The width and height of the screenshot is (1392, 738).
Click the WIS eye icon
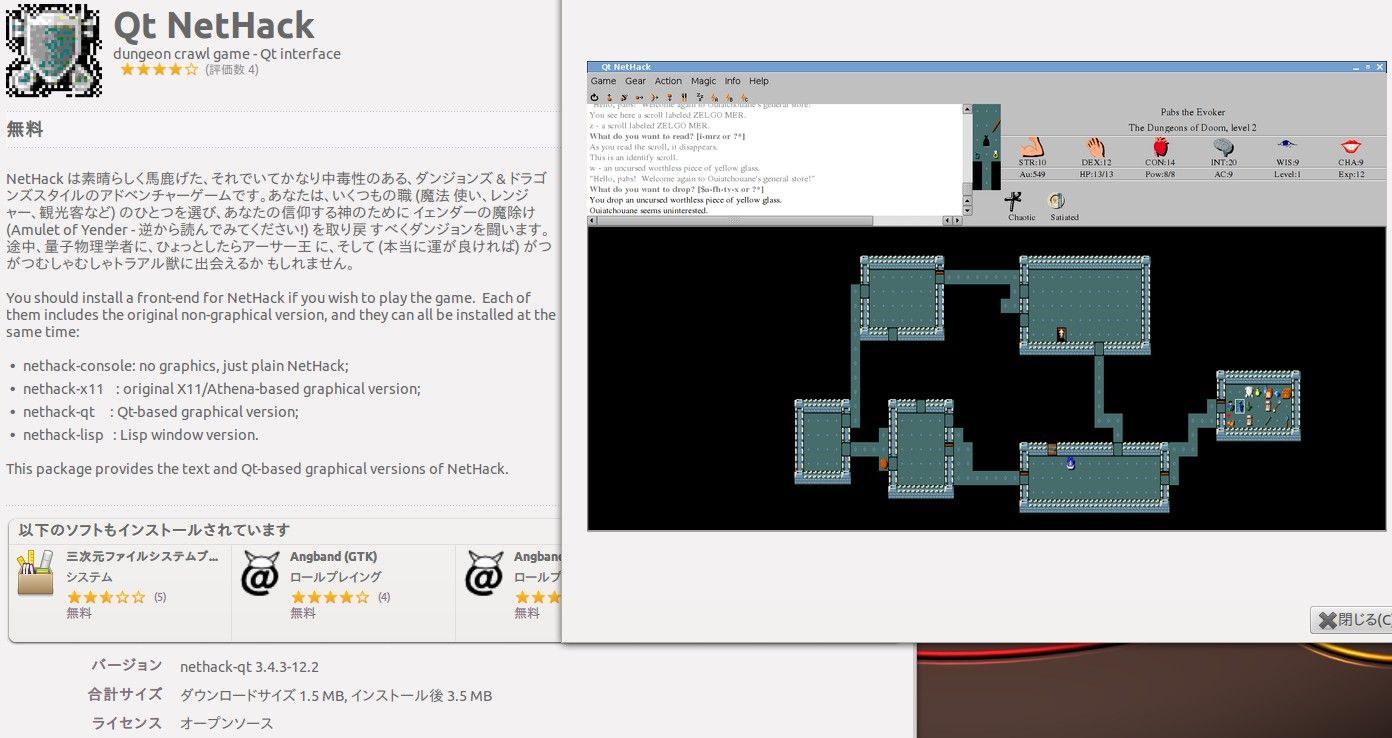pos(1287,146)
